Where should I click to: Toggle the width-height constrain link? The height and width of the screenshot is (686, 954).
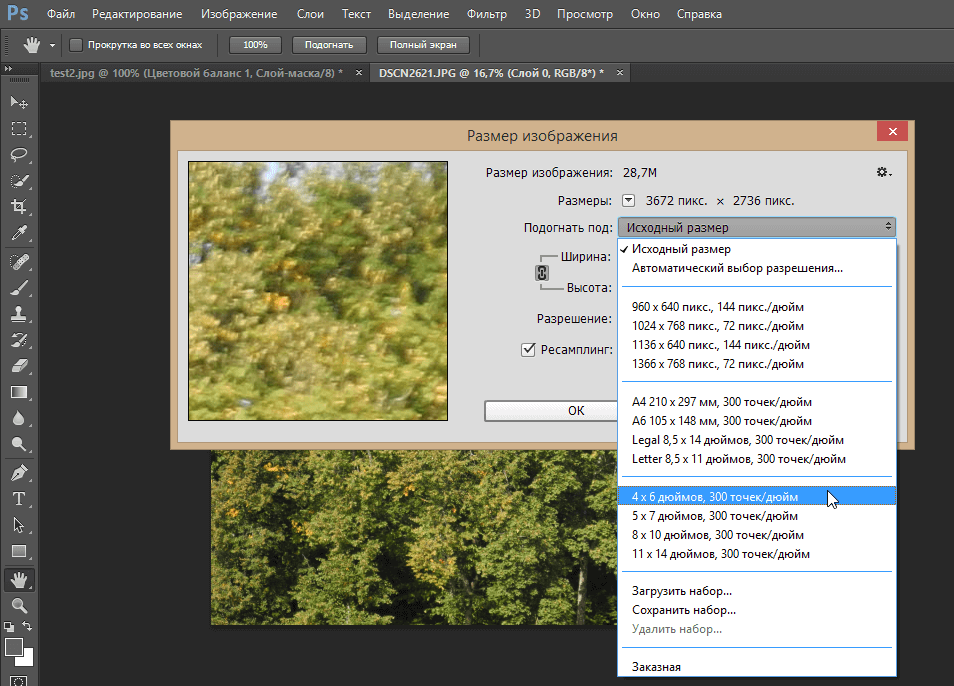(x=543, y=273)
